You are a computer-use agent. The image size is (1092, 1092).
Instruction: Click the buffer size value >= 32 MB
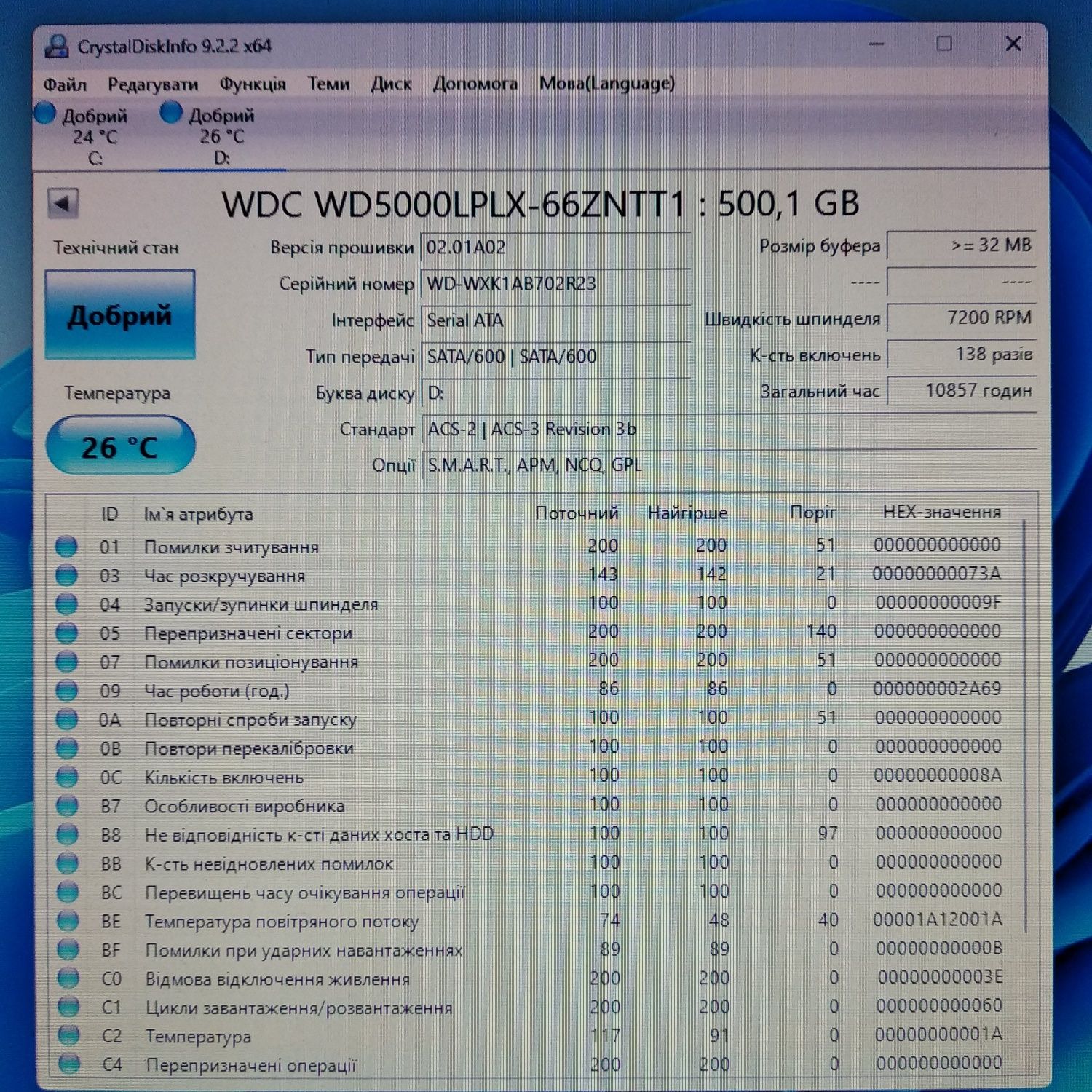pyautogui.click(x=961, y=245)
